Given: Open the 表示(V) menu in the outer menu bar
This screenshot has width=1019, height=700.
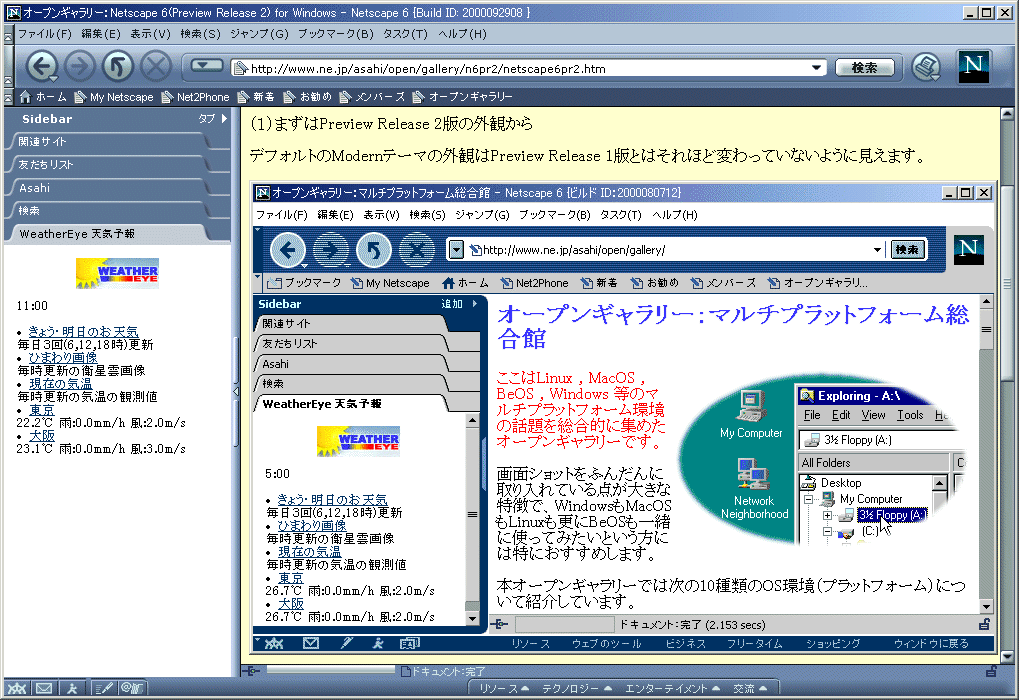Looking at the screenshot, I should pyautogui.click(x=150, y=34).
